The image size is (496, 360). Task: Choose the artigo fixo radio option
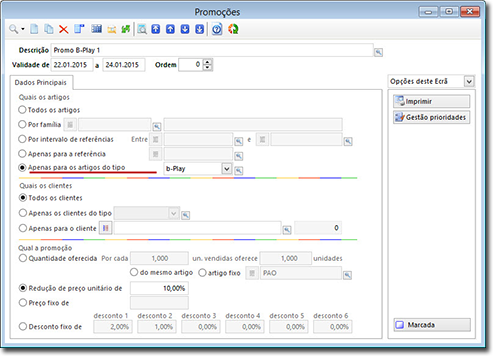[x=202, y=273]
